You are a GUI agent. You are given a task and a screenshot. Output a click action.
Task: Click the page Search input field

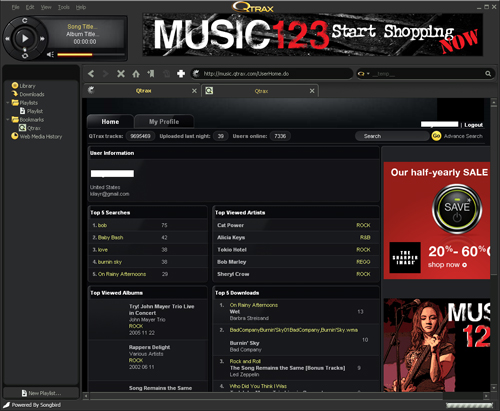point(392,136)
